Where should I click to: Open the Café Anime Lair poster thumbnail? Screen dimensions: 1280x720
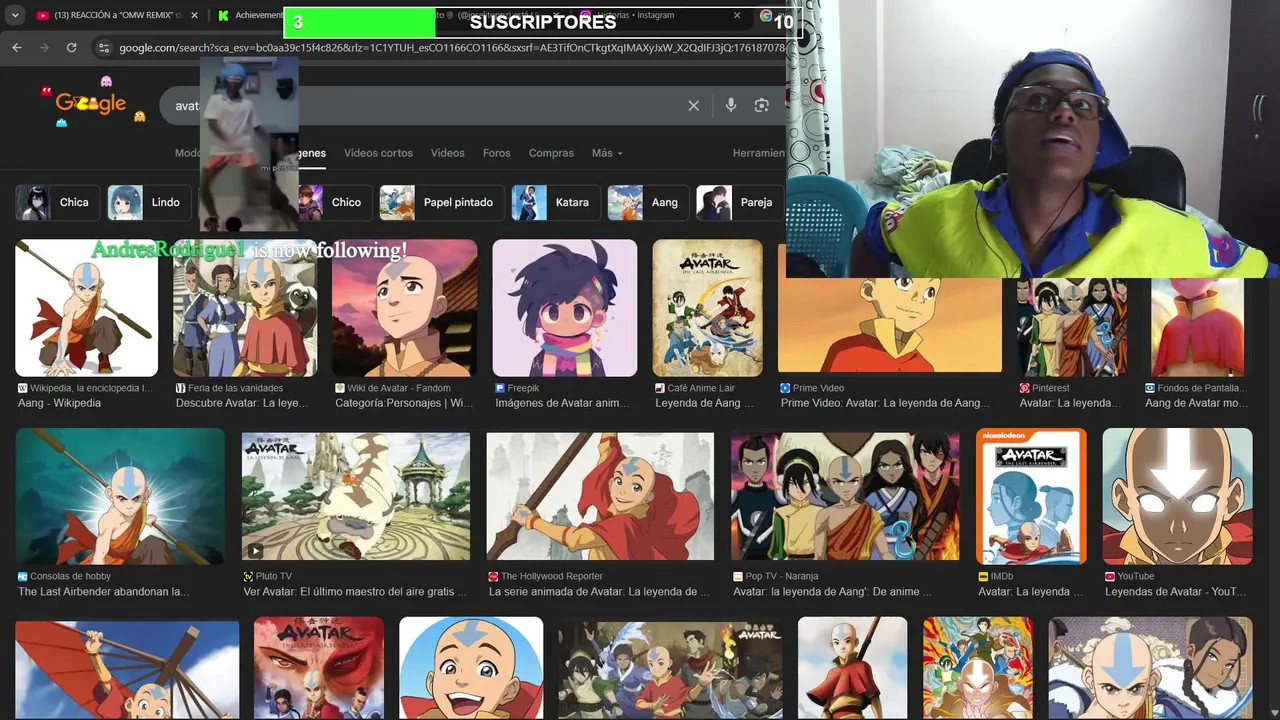[x=707, y=308]
